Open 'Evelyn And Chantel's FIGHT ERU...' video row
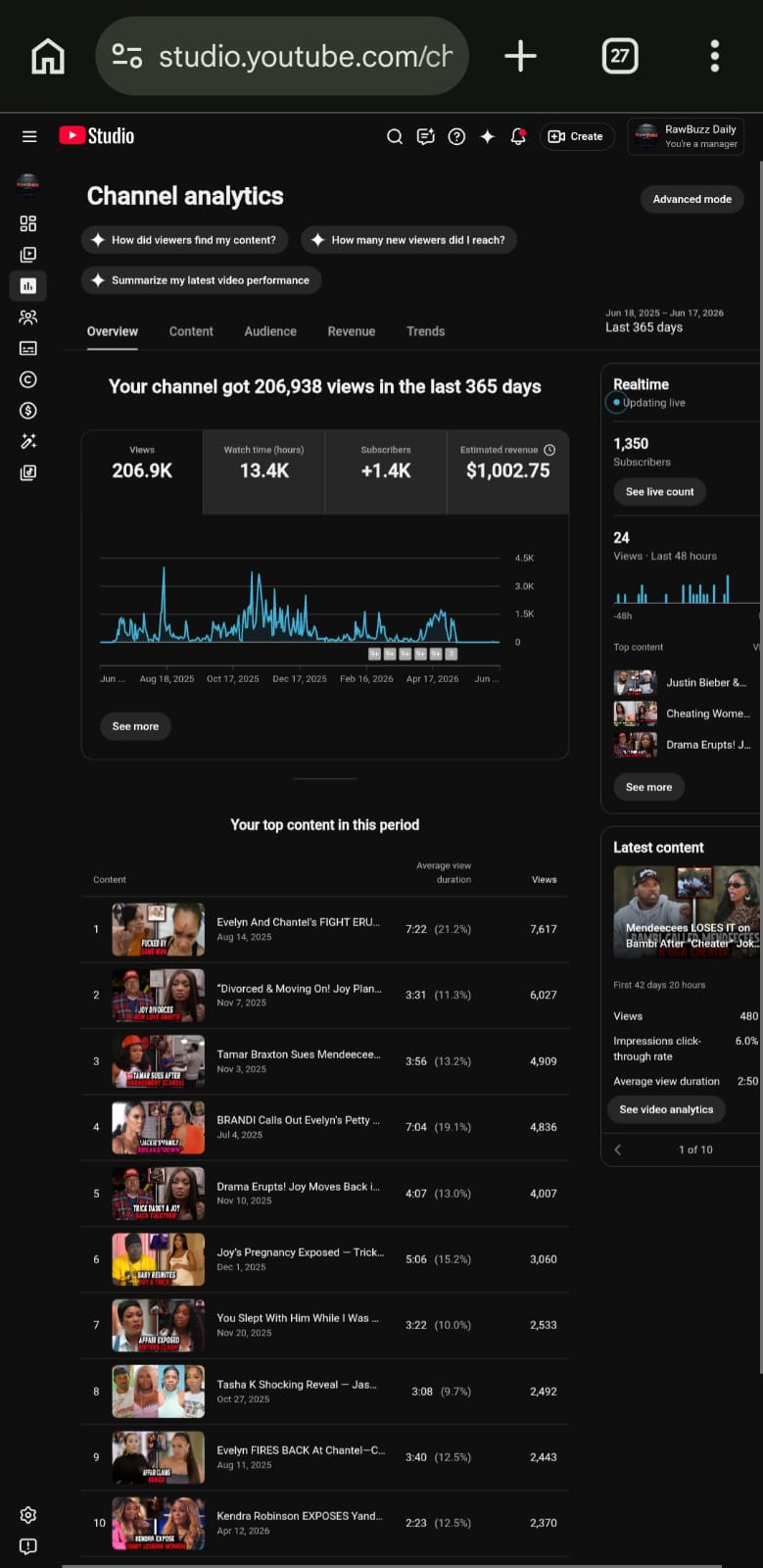Screen dimensions: 763x1568 point(325,929)
